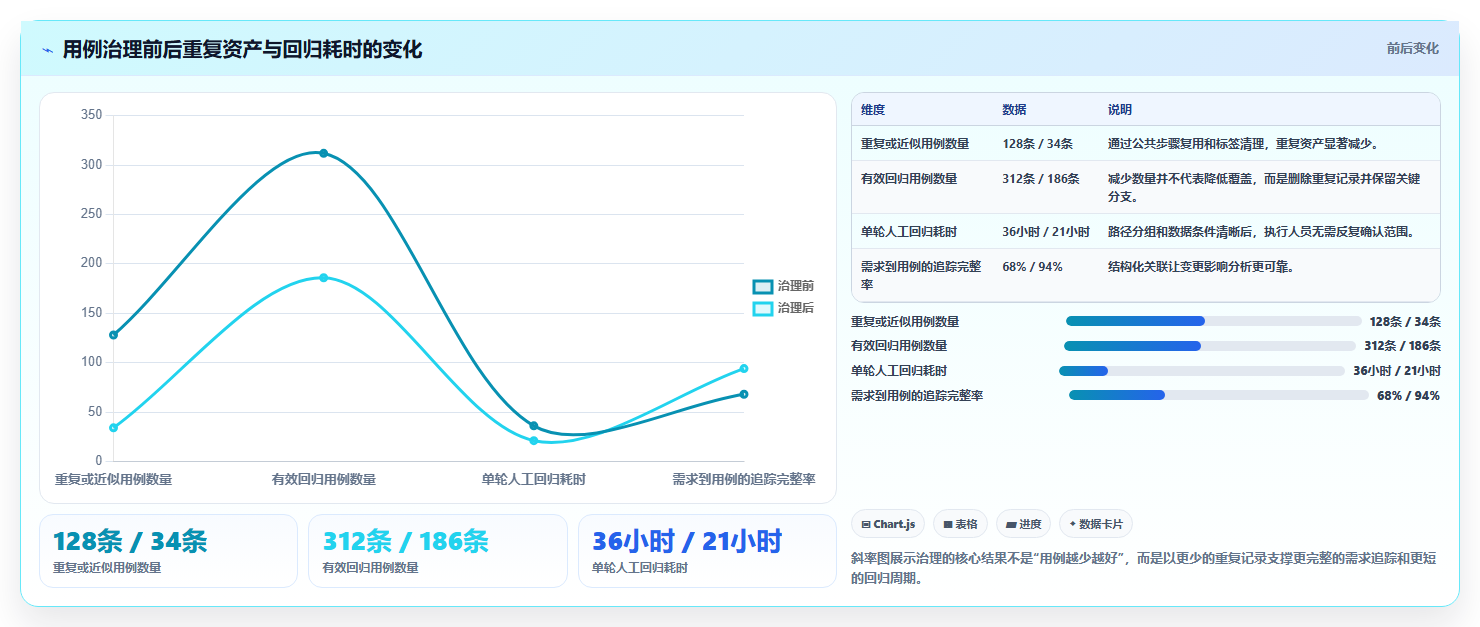Click x-axis label 需求到用例的追踪完整率
This screenshot has width=1480, height=627.
click(x=744, y=480)
